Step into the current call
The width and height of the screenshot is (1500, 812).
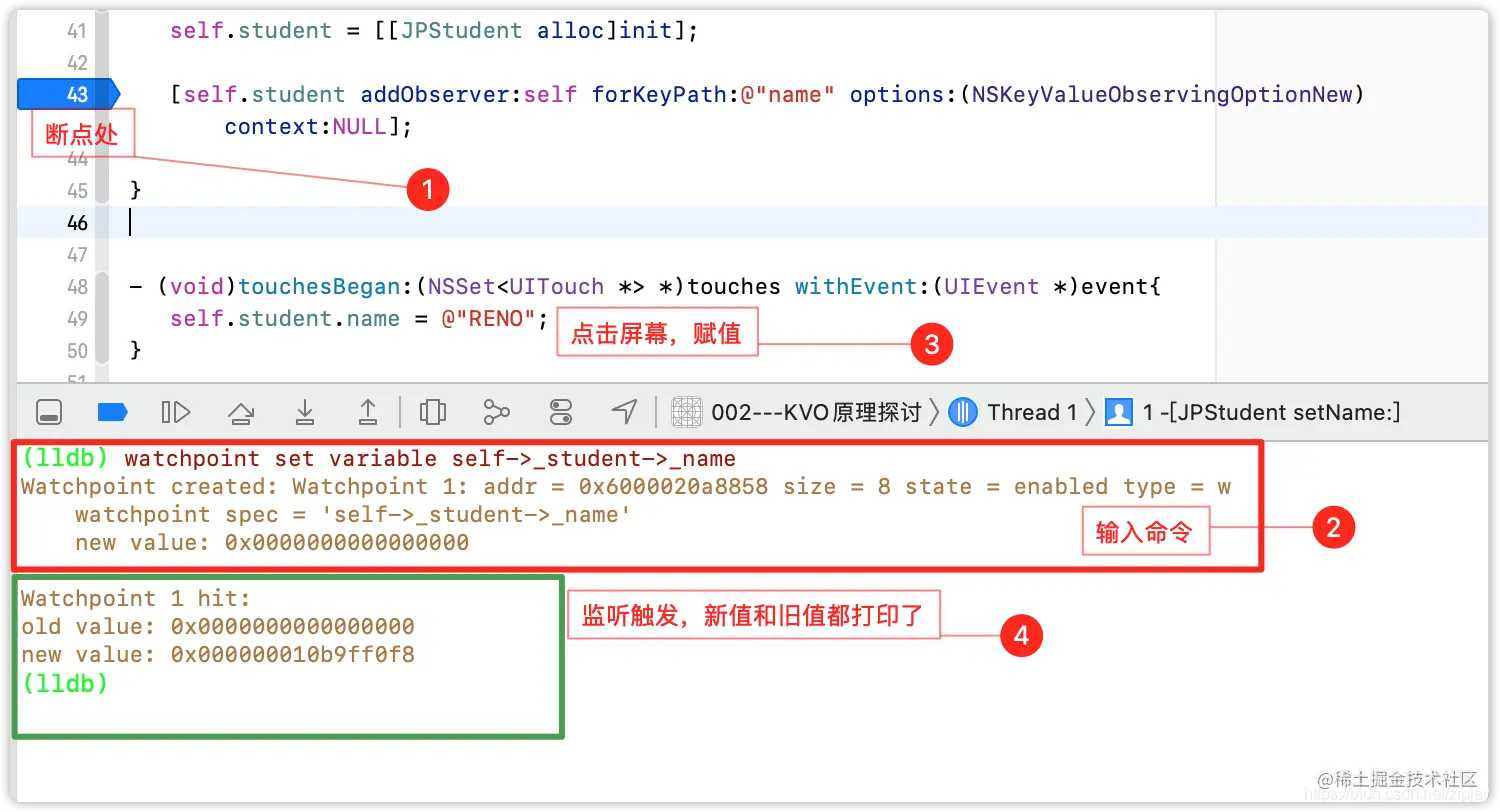[305, 411]
